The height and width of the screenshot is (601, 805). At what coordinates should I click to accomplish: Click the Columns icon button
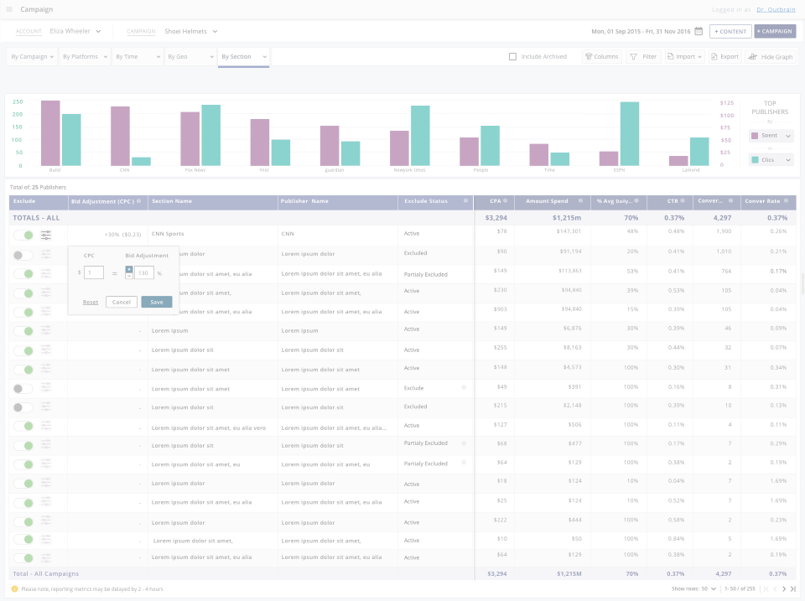601,57
